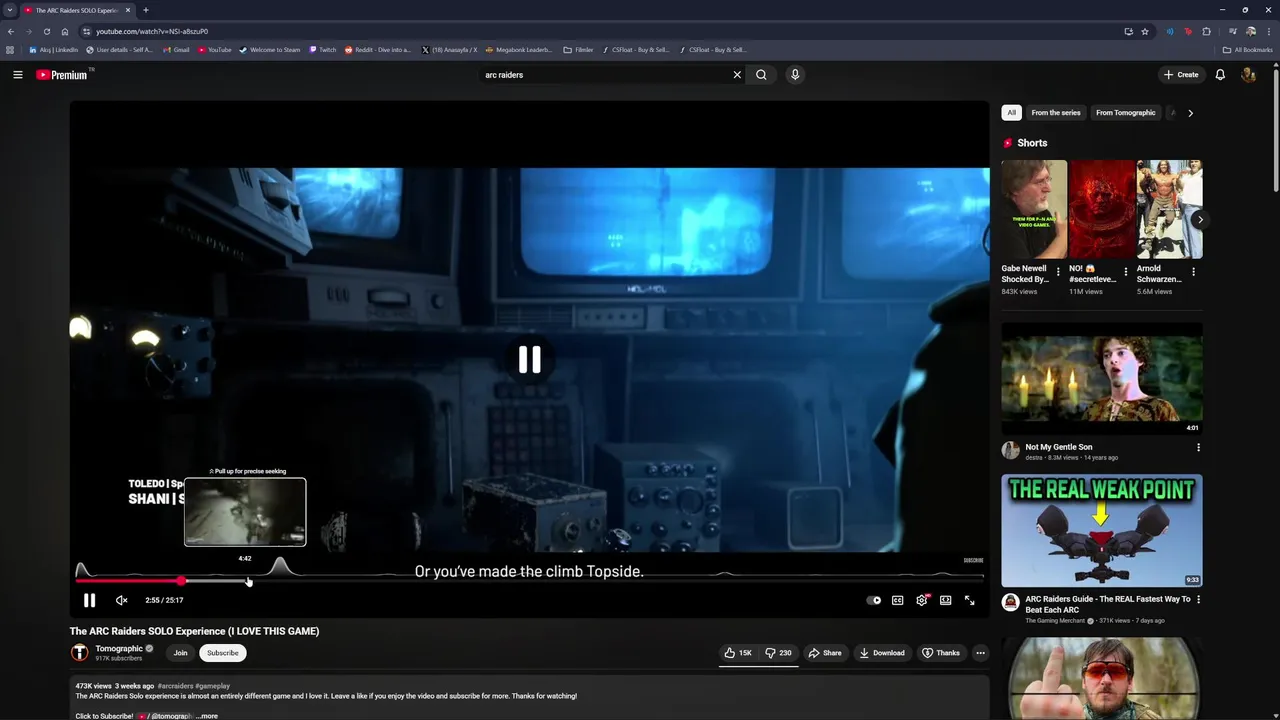Open the tab search dropdown arrow

point(10,10)
